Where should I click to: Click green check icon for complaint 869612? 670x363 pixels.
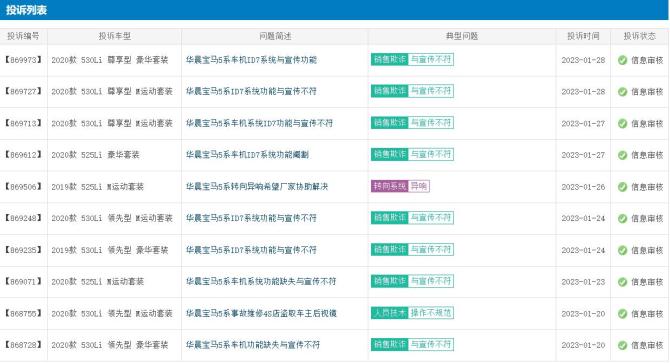(x=623, y=155)
